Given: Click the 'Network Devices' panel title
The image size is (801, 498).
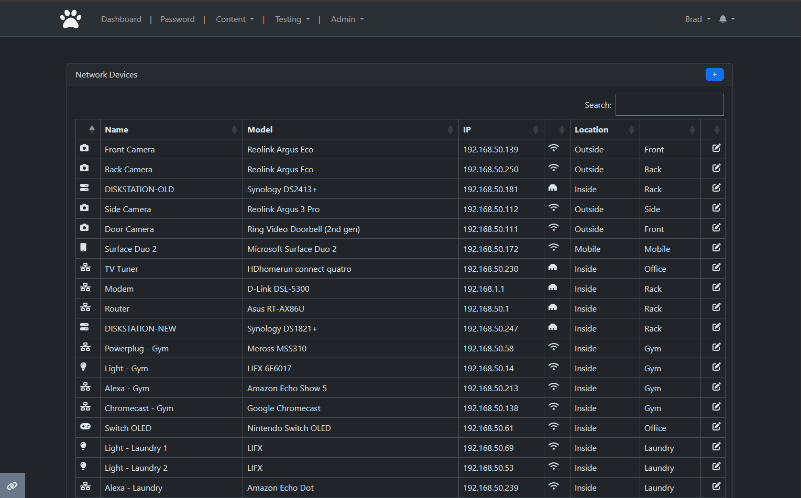Looking at the screenshot, I should (106, 75).
